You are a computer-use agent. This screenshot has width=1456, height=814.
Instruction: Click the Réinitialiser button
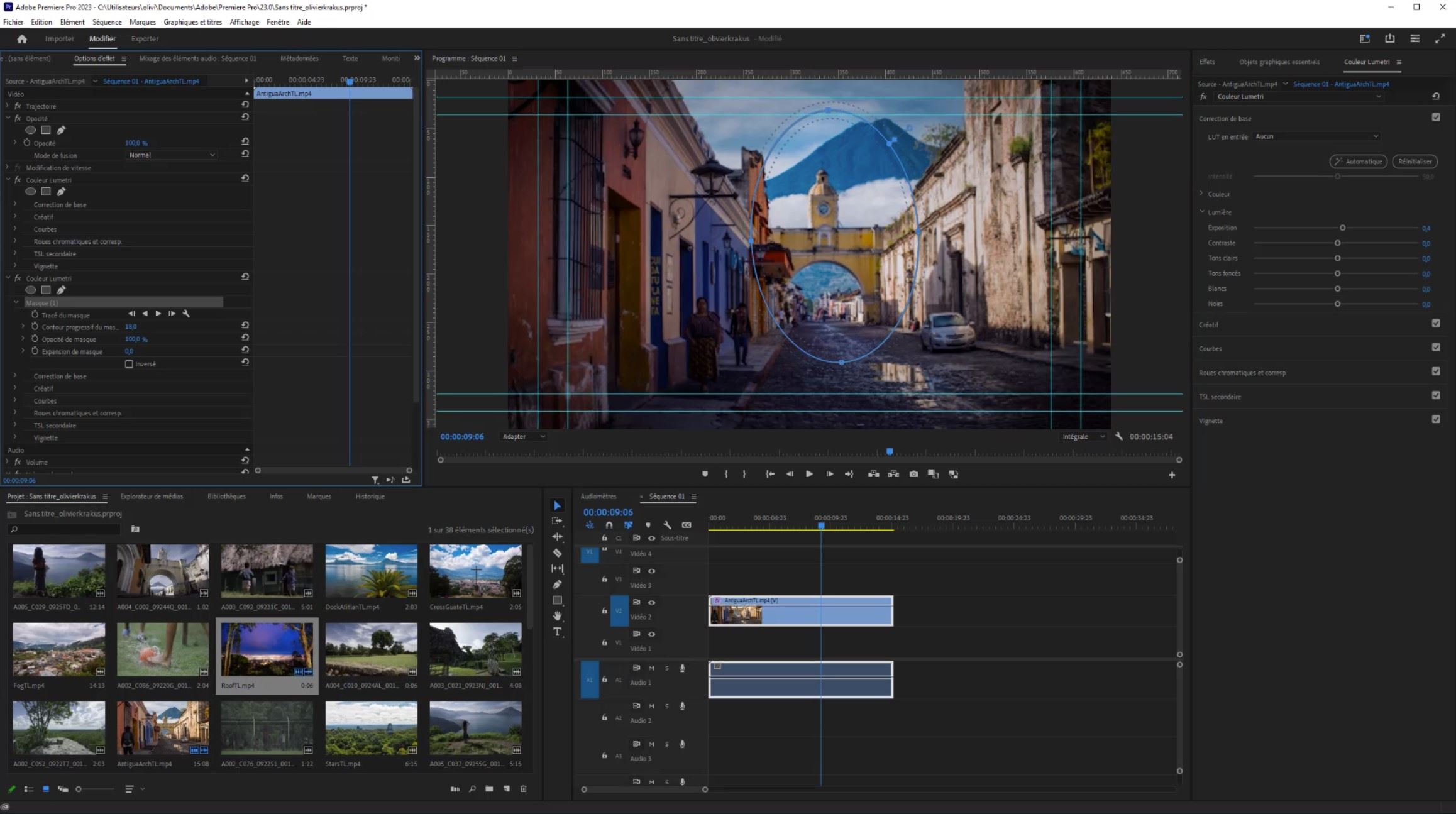(x=1415, y=162)
